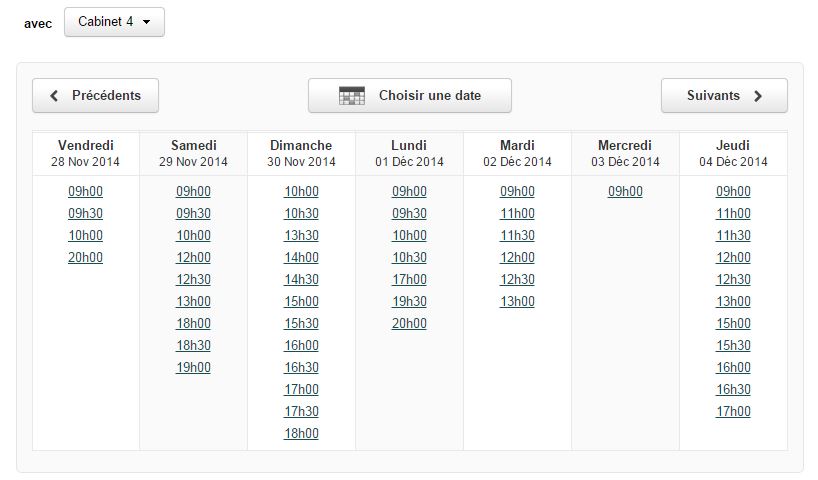
Task: Pick the 12h00 slot on Samedi
Action: click(194, 257)
